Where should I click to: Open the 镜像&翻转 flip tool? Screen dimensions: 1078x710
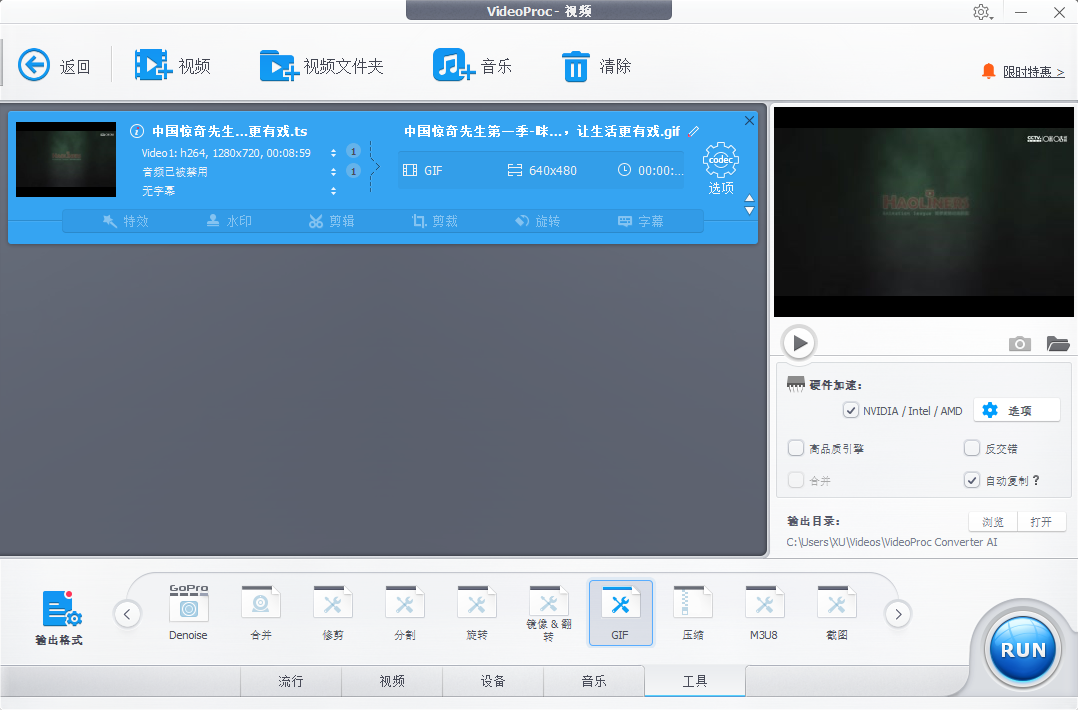tap(548, 612)
